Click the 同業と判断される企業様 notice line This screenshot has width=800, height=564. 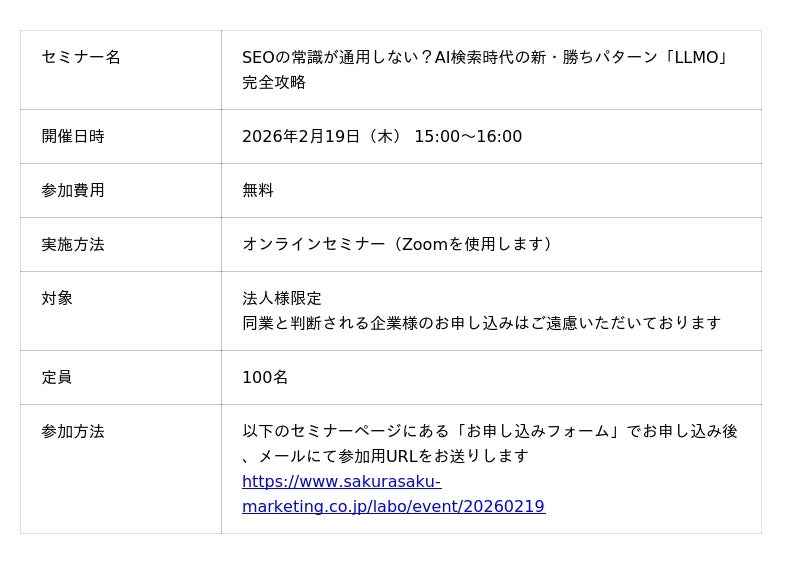(481, 323)
